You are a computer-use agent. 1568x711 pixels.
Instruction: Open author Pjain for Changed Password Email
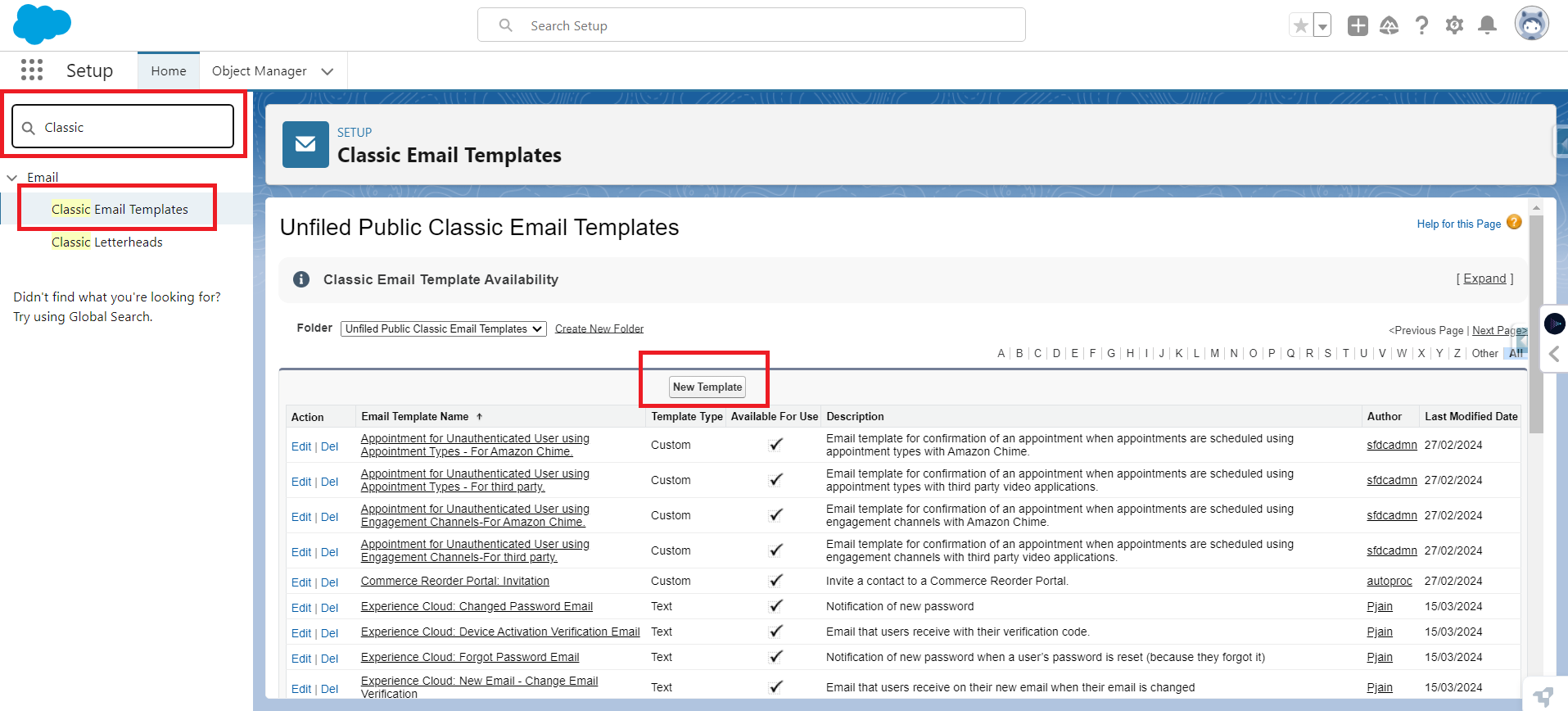click(x=1380, y=606)
